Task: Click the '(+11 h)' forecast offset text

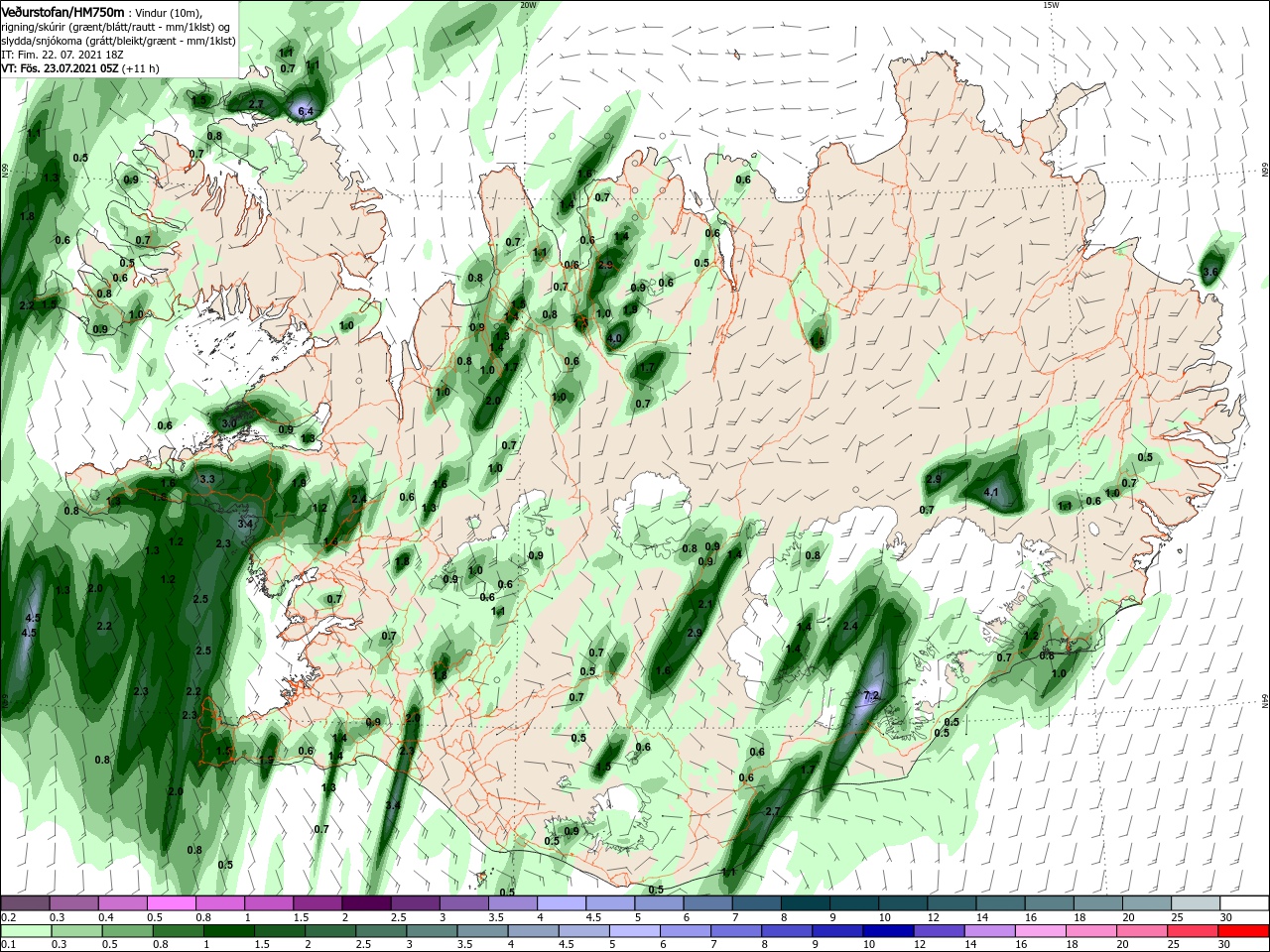Action: click(141, 68)
